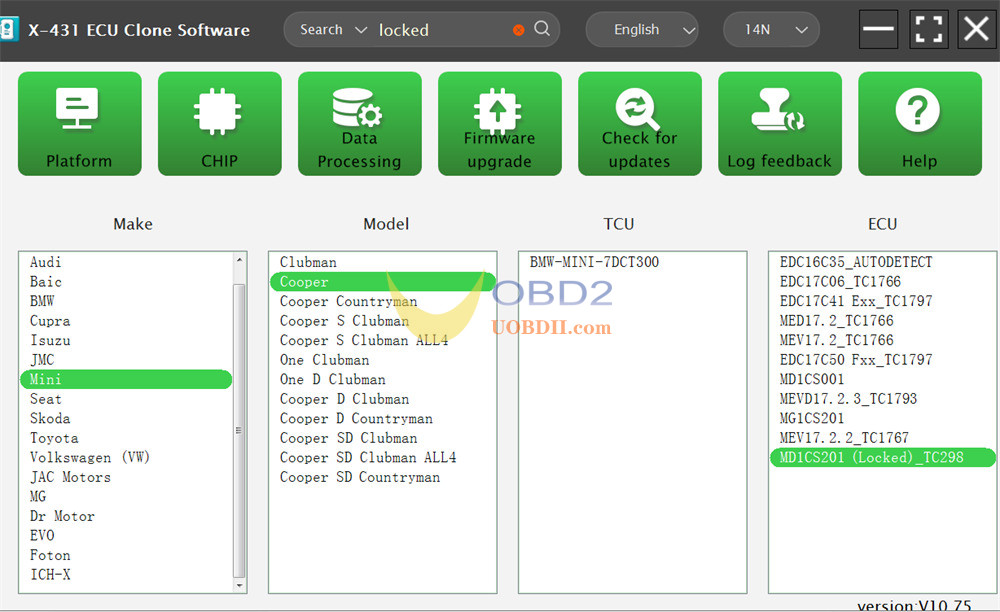Toggle fullscreen window mode

(x=928, y=29)
